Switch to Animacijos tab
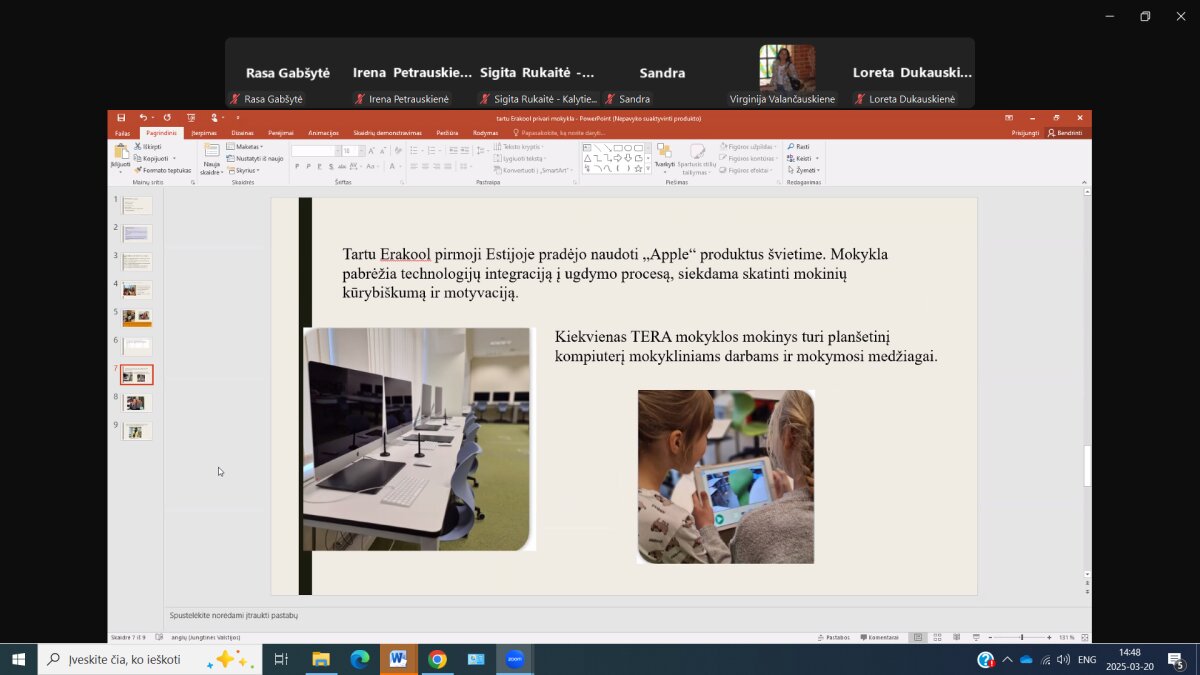1200x675 pixels. pyautogui.click(x=323, y=133)
